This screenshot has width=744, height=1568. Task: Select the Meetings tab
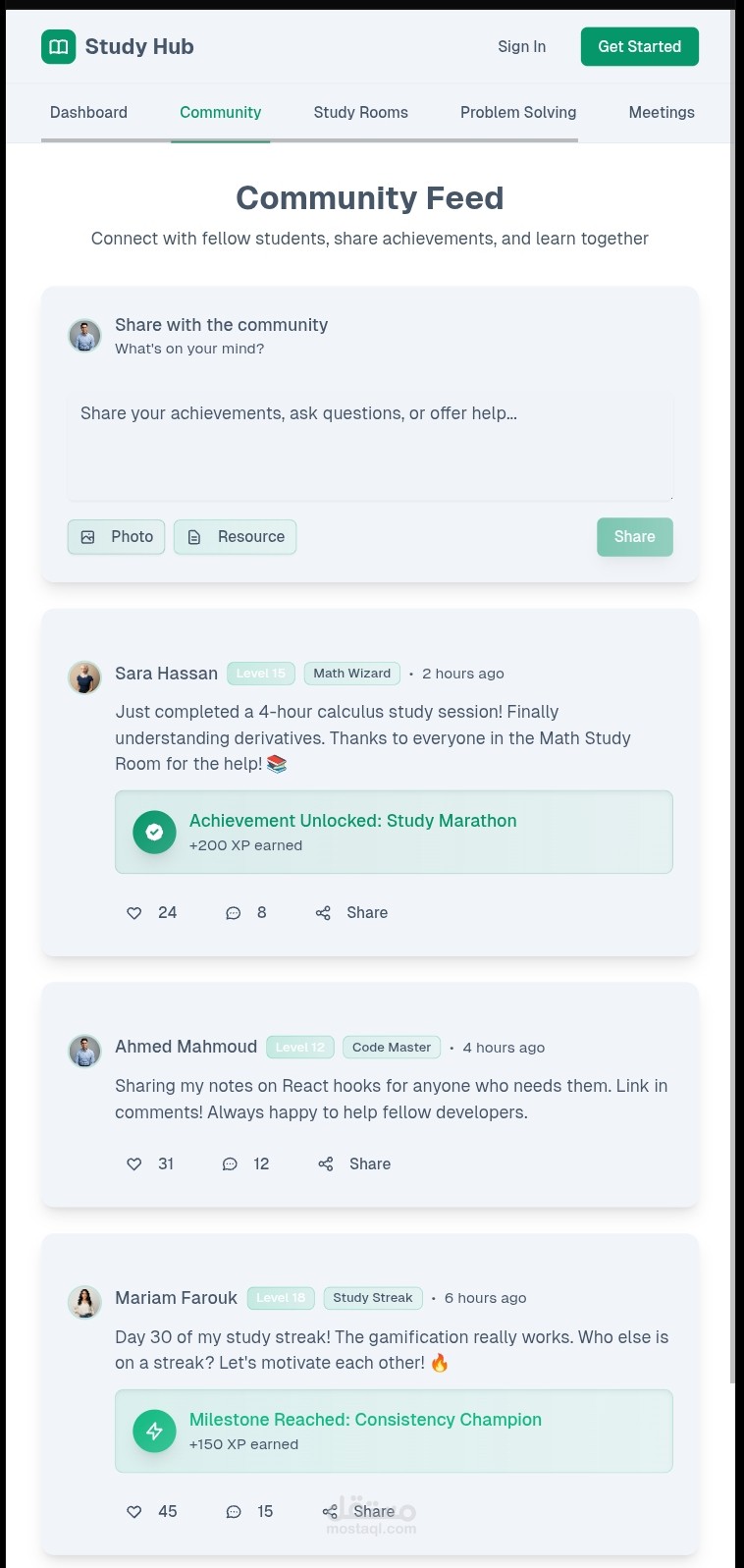coord(661,113)
